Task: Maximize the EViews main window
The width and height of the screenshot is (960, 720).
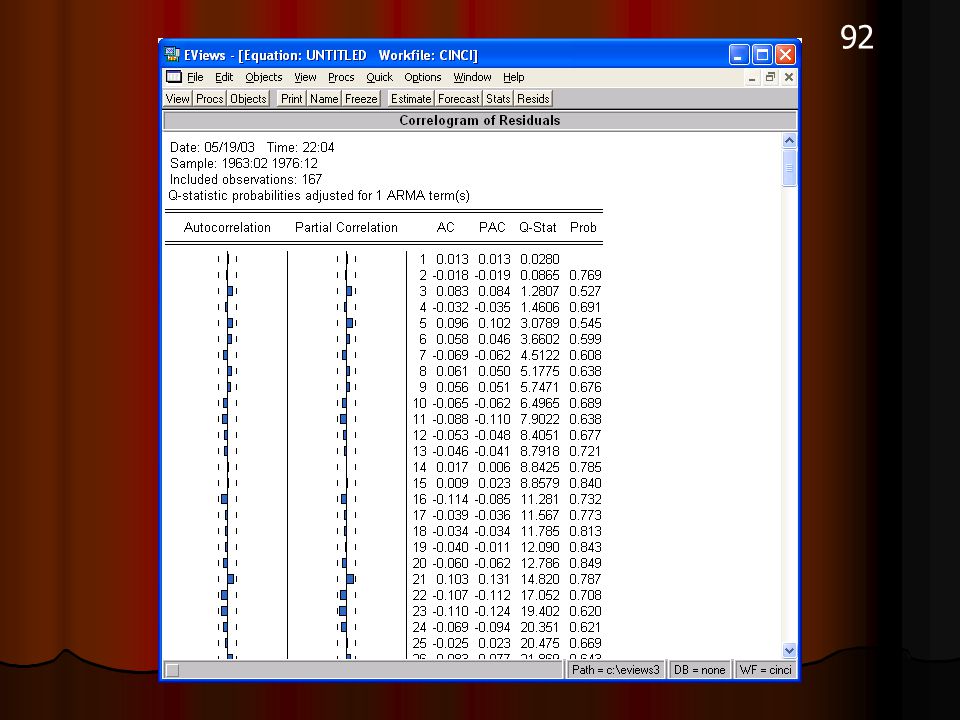Action: (x=762, y=55)
